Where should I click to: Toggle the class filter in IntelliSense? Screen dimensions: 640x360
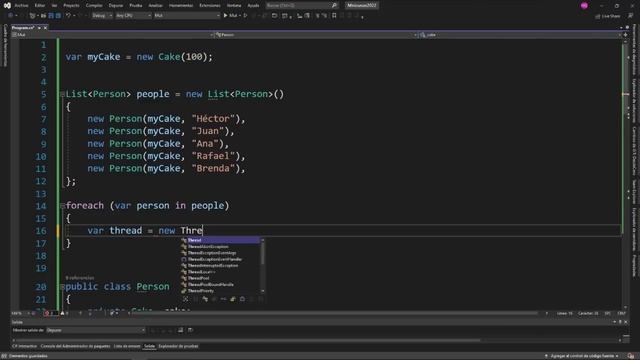point(205,299)
